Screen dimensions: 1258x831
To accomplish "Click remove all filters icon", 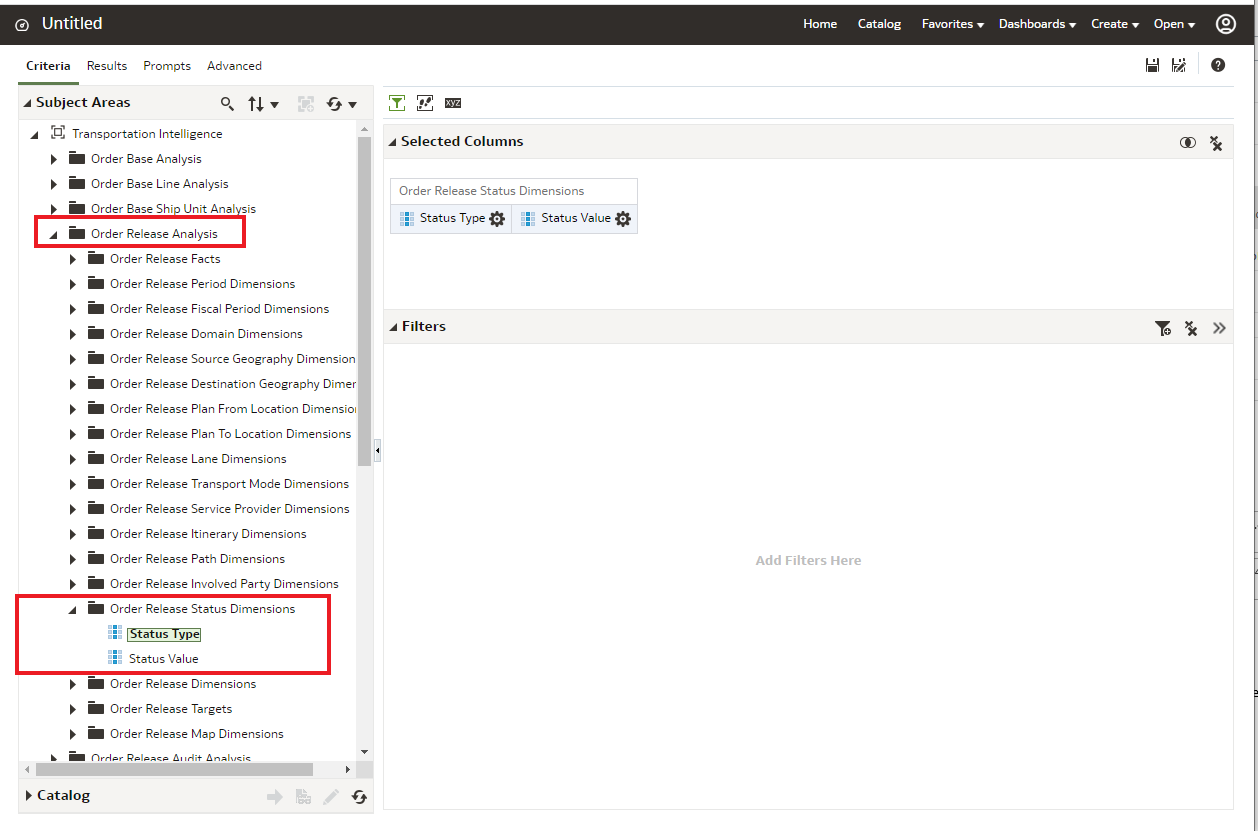I will [x=1191, y=328].
